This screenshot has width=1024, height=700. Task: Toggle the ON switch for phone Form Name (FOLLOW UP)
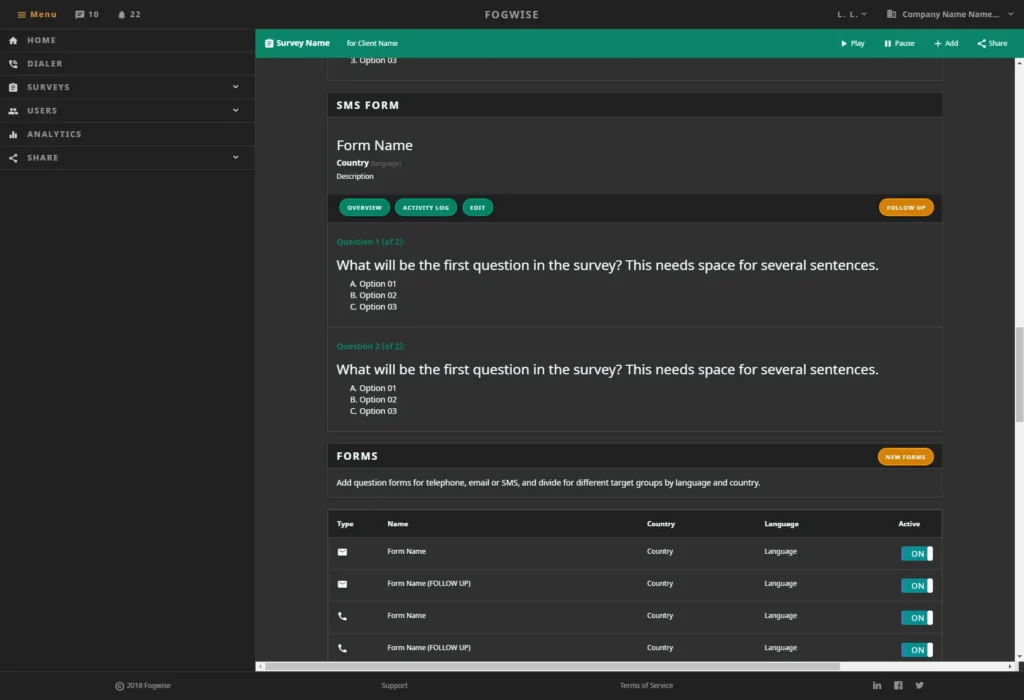click(917, 650)
